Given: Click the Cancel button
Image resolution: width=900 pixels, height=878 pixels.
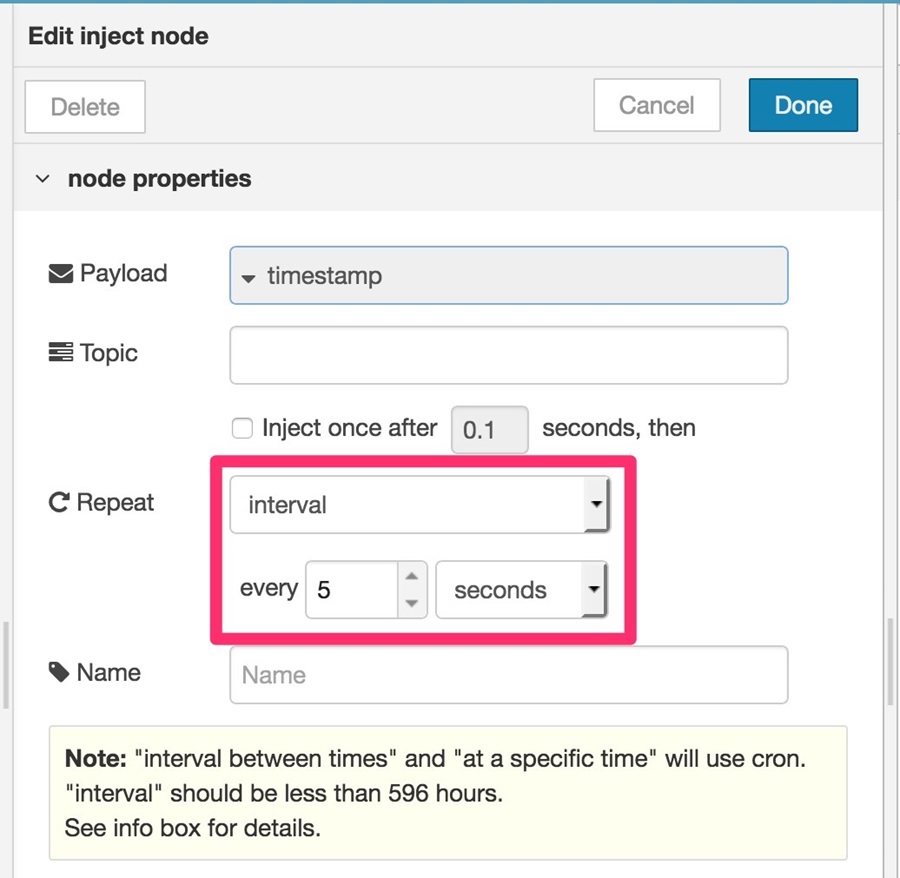Looking at the screenshot, I should [657, 105].
